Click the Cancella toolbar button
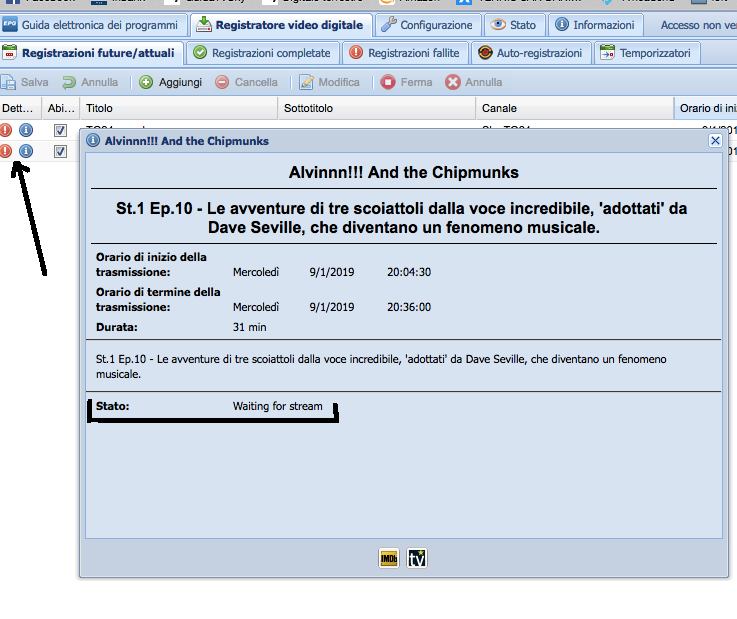The image size is (737, 619). coord(246,82)
